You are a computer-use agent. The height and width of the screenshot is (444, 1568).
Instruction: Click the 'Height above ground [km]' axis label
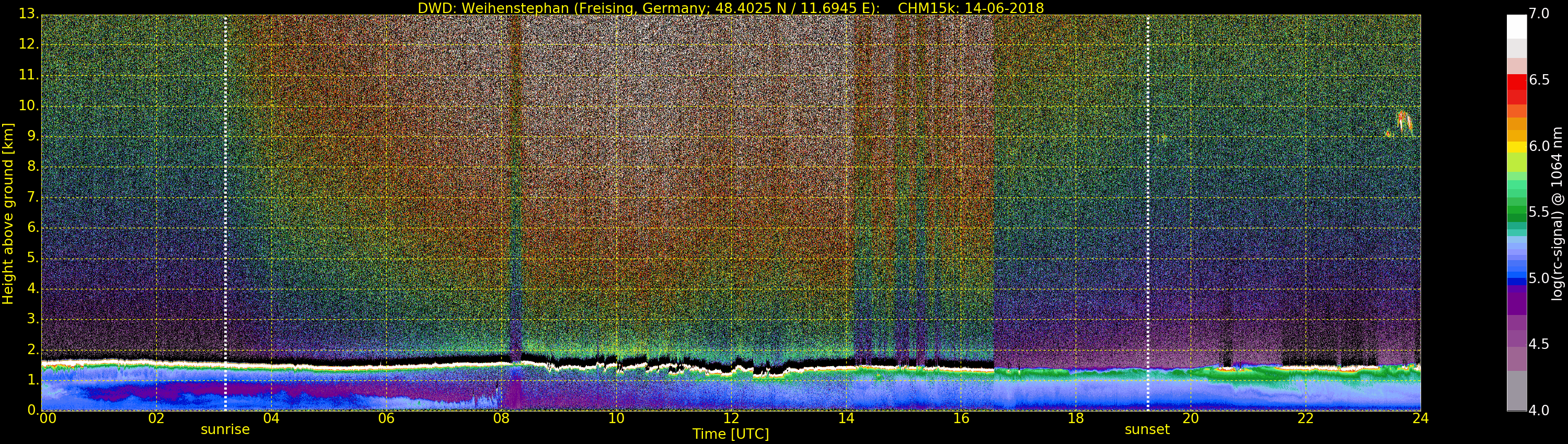click(x=8, y=213)
